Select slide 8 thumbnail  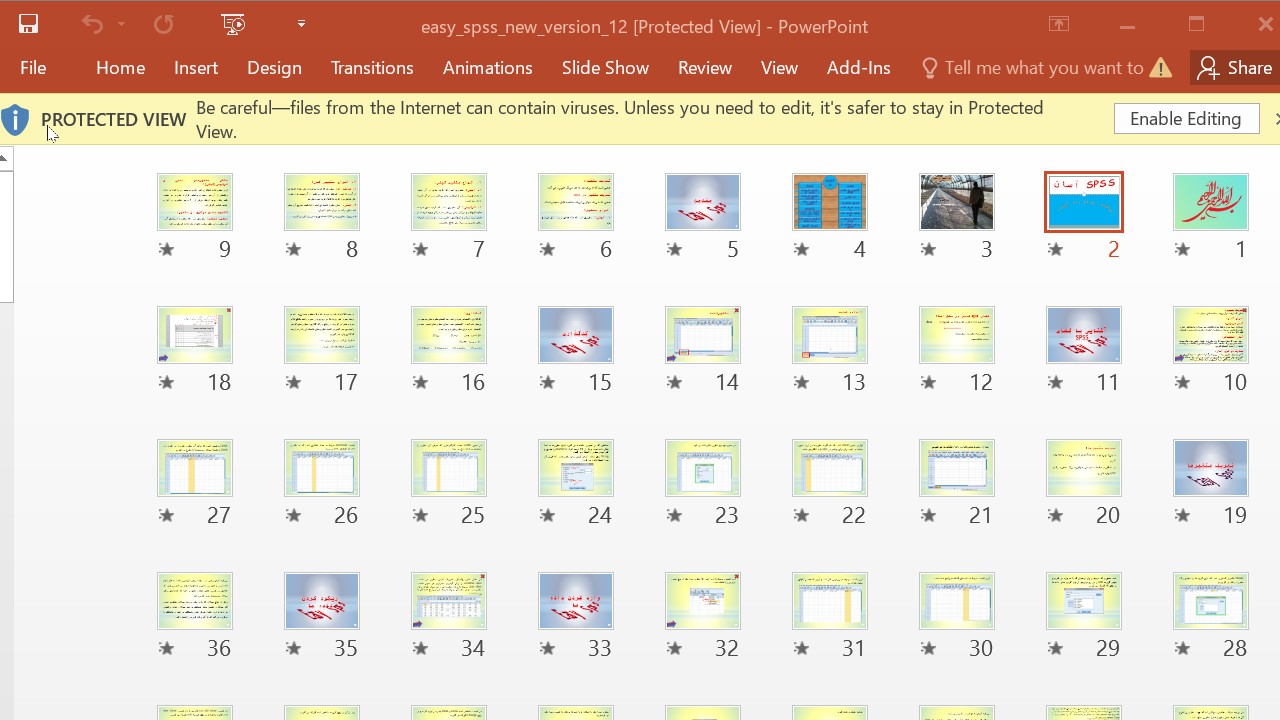tap(321, 202)
